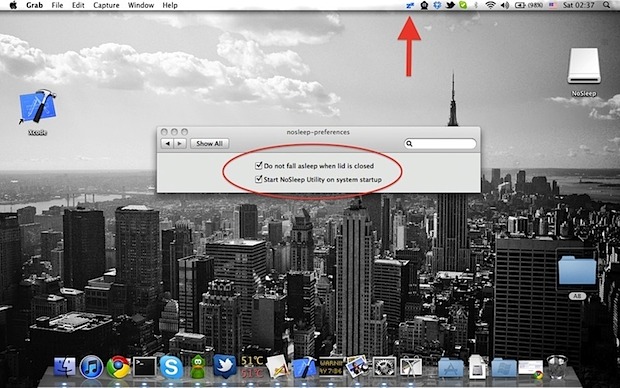Close the nosleep-preferences window

pyautogui.click(x=164, y=132)
